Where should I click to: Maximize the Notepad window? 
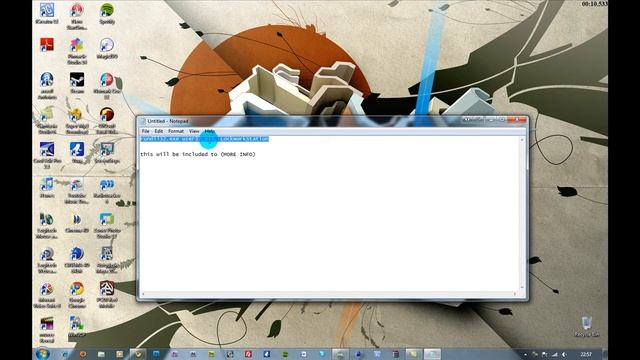click(x=502, y=120)
